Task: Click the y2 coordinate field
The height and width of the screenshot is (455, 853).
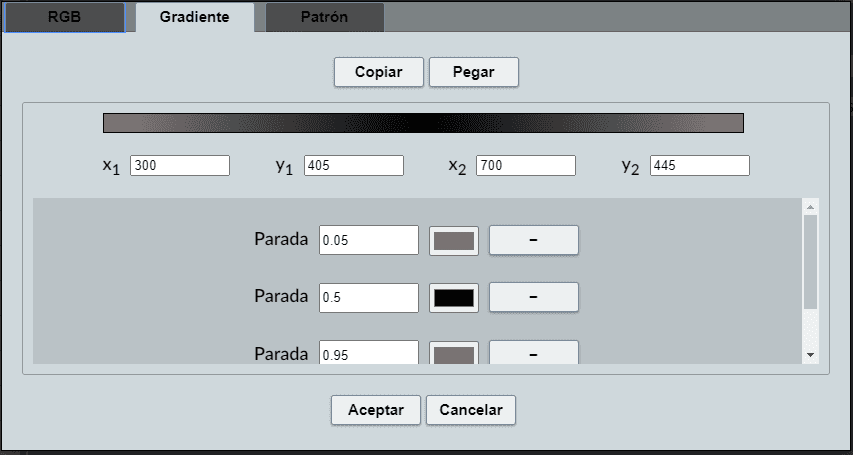Action: 699,166
